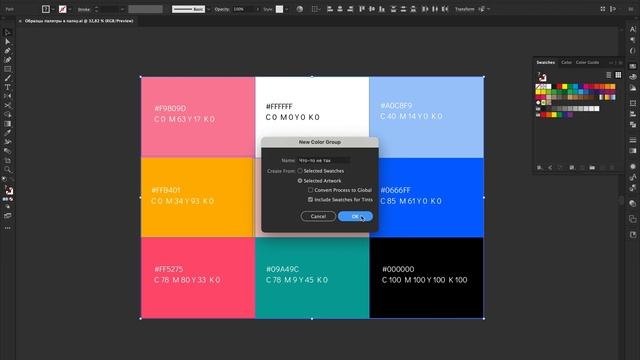Click Vertical Align Top icon

[362, 9]
